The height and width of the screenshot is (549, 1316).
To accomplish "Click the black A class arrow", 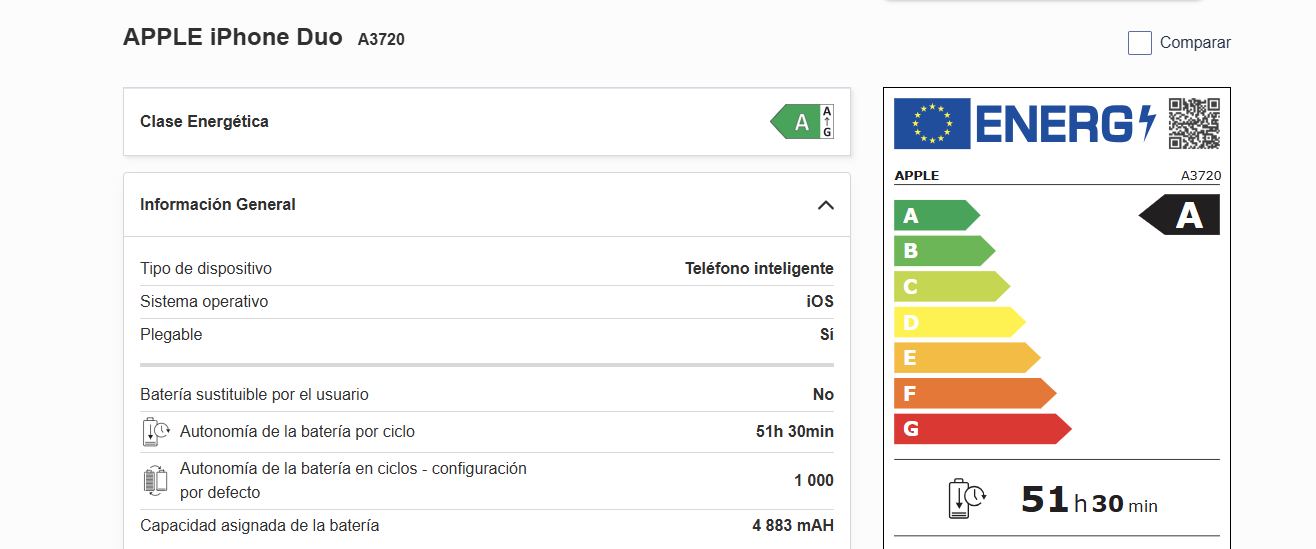I will [1180, 215].
